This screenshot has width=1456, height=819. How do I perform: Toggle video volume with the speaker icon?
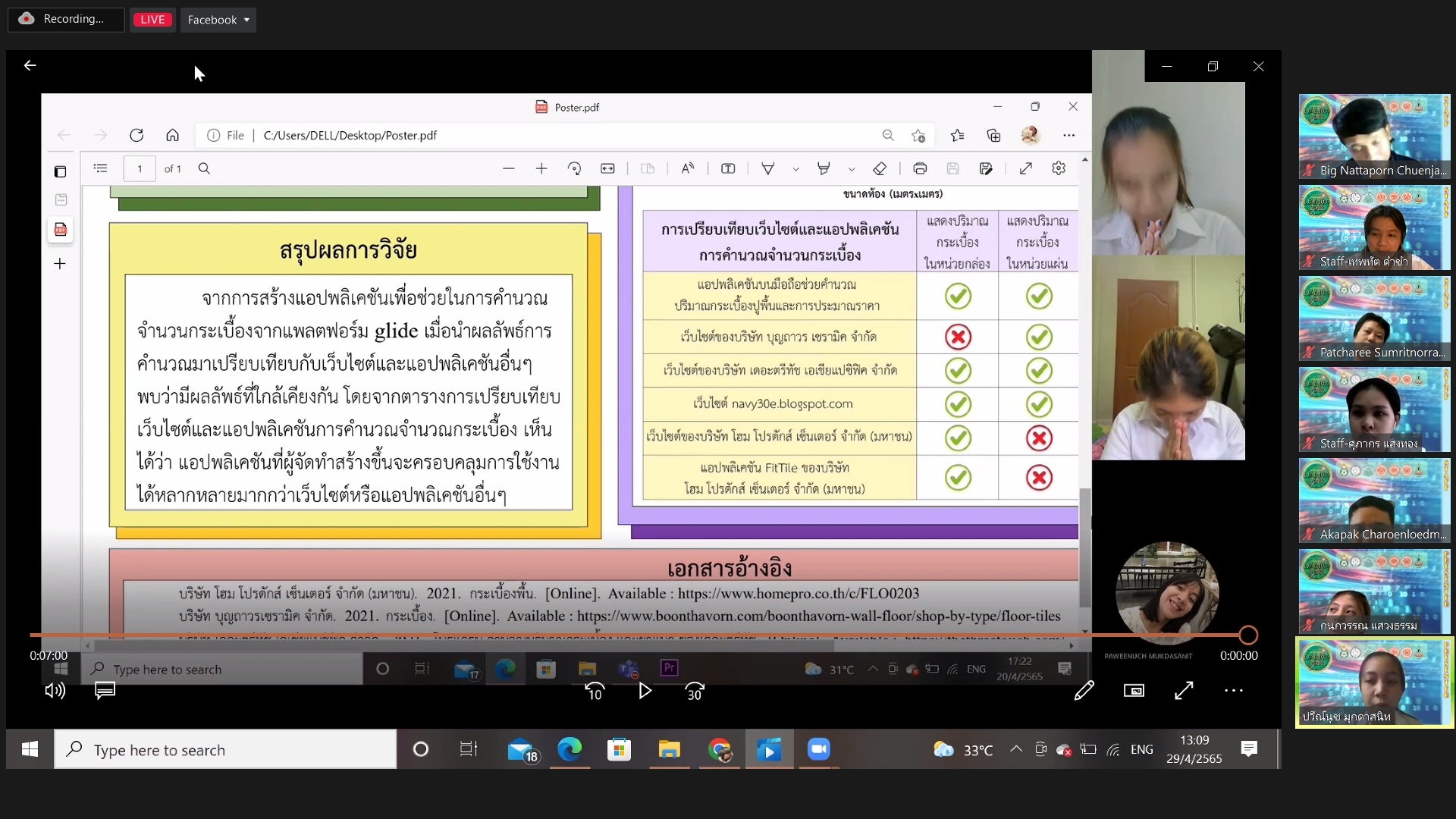coord(55,690)
